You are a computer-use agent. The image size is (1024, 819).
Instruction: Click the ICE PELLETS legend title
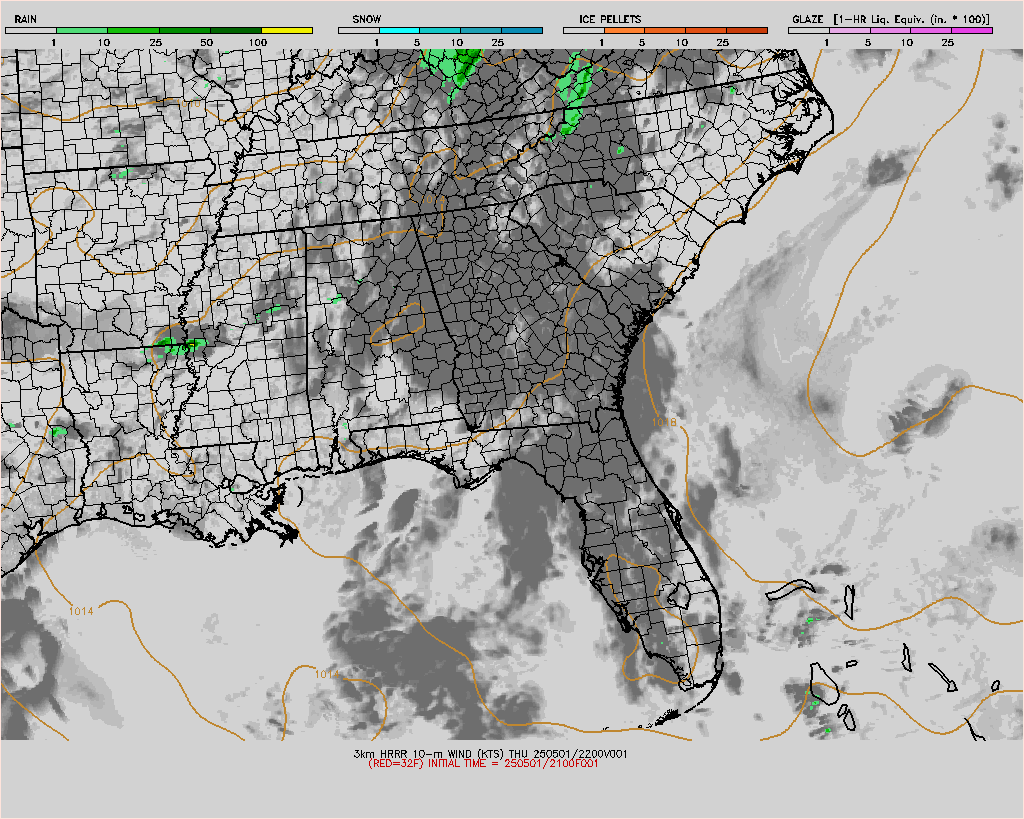(610, 19)
